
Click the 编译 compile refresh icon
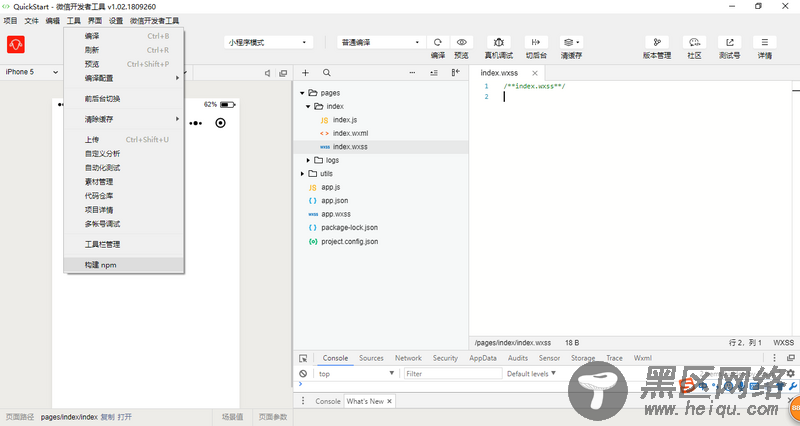[437, 42]
